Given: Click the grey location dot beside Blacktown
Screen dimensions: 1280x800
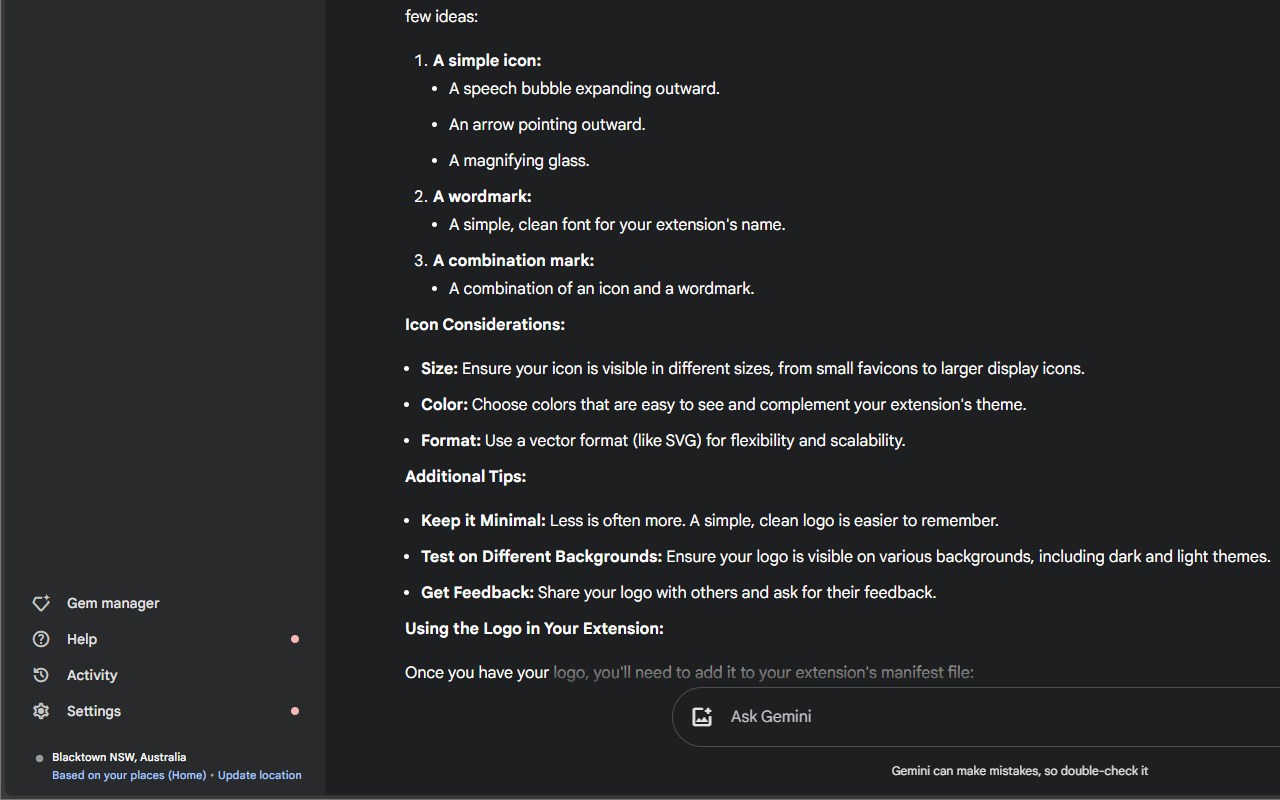Looking at the screenshot, I should pos(39,758).
